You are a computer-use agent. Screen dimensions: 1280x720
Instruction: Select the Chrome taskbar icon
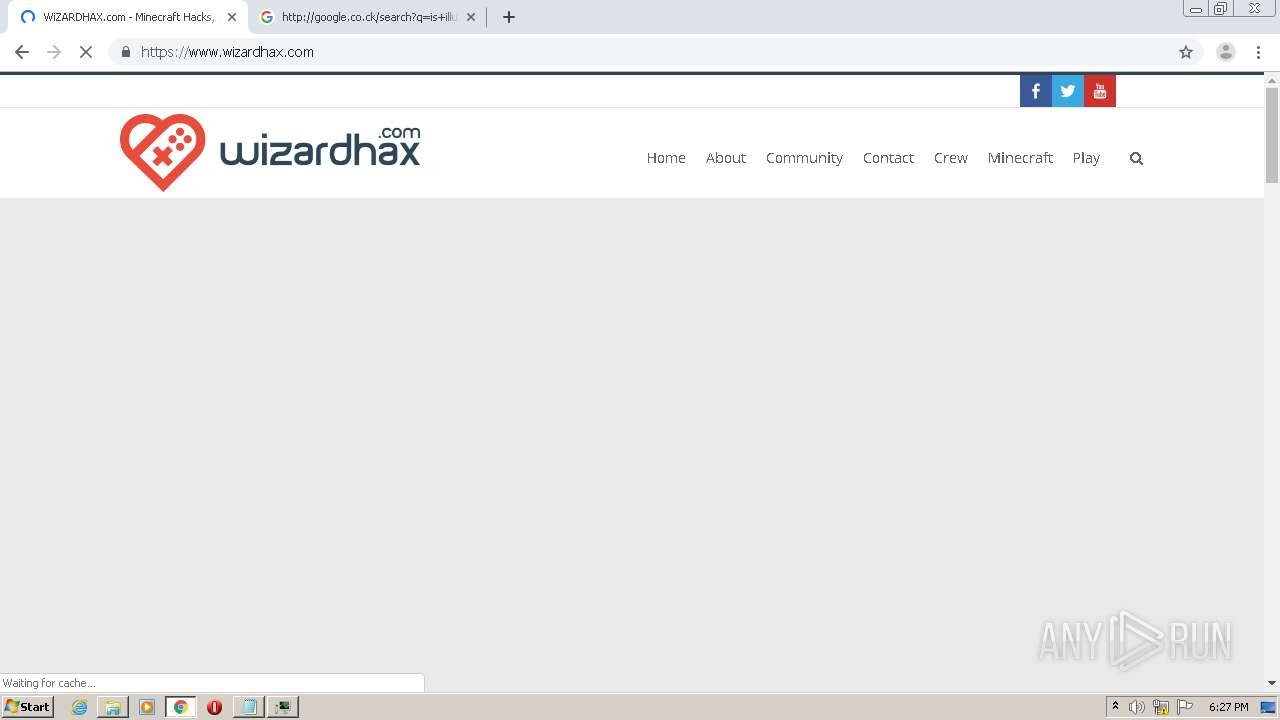181,707
